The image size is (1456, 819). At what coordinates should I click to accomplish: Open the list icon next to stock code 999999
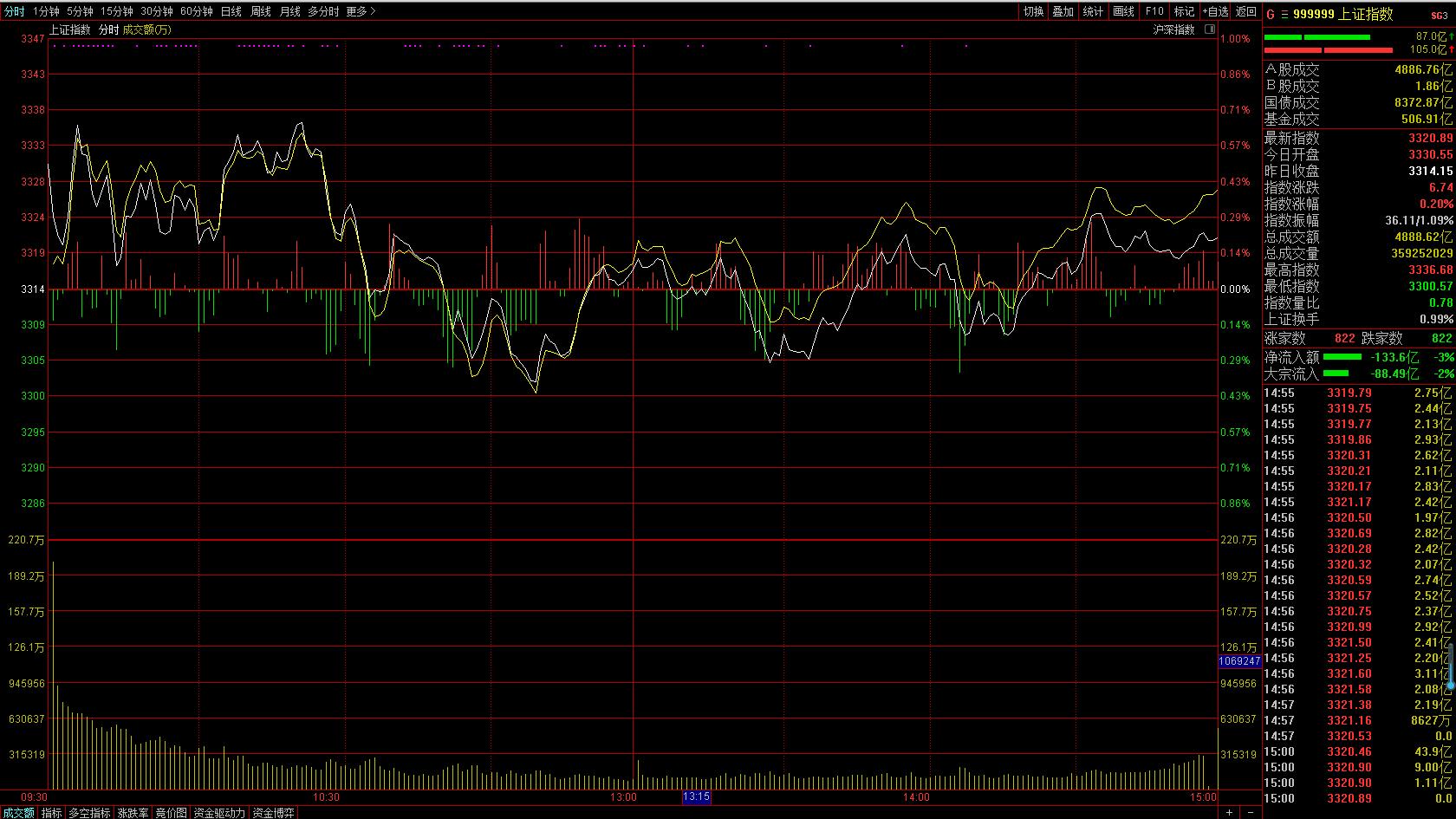tap(1284, 14)
